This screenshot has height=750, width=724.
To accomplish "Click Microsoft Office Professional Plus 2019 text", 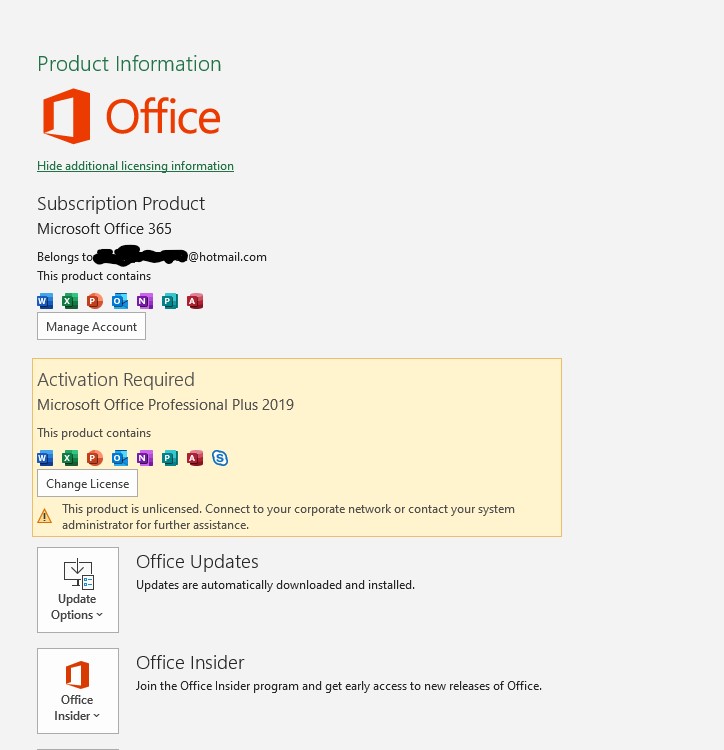I will (165, 405).
